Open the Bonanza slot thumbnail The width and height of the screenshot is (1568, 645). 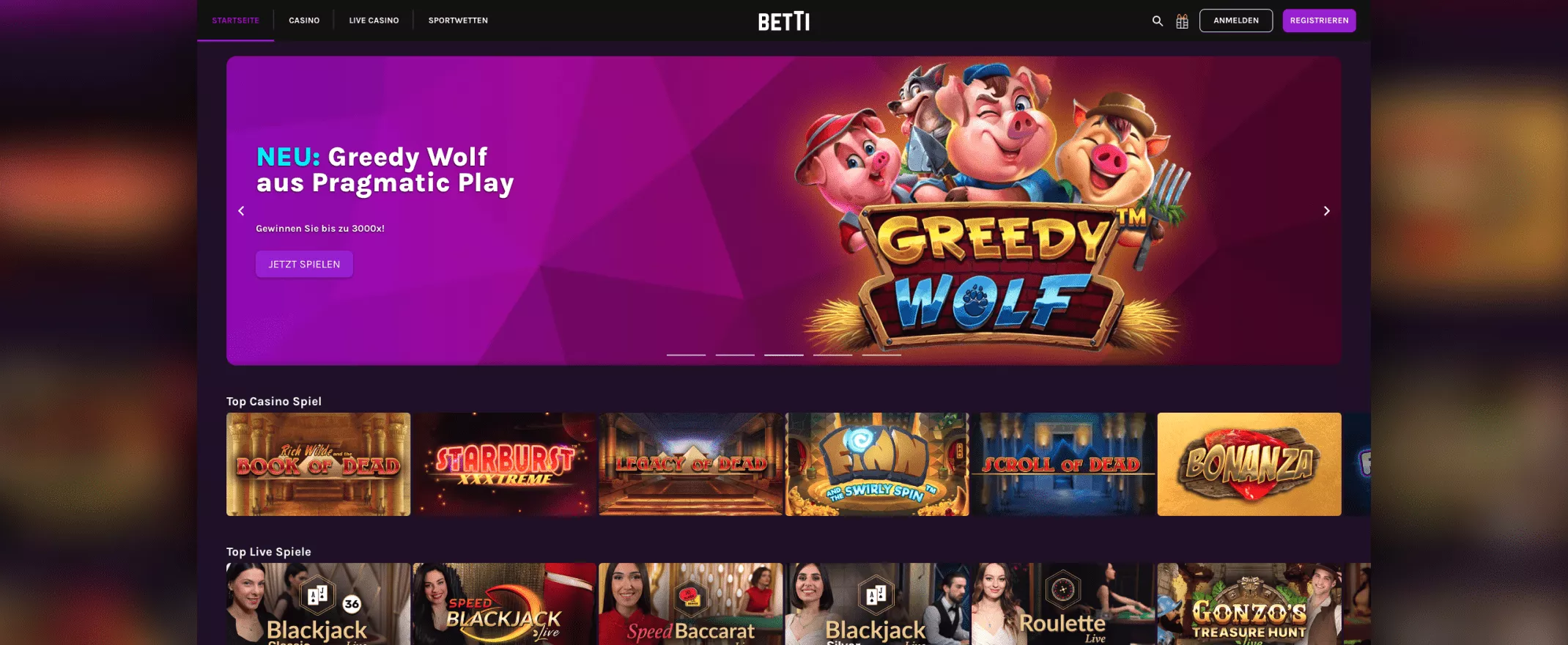[1249, 464]
